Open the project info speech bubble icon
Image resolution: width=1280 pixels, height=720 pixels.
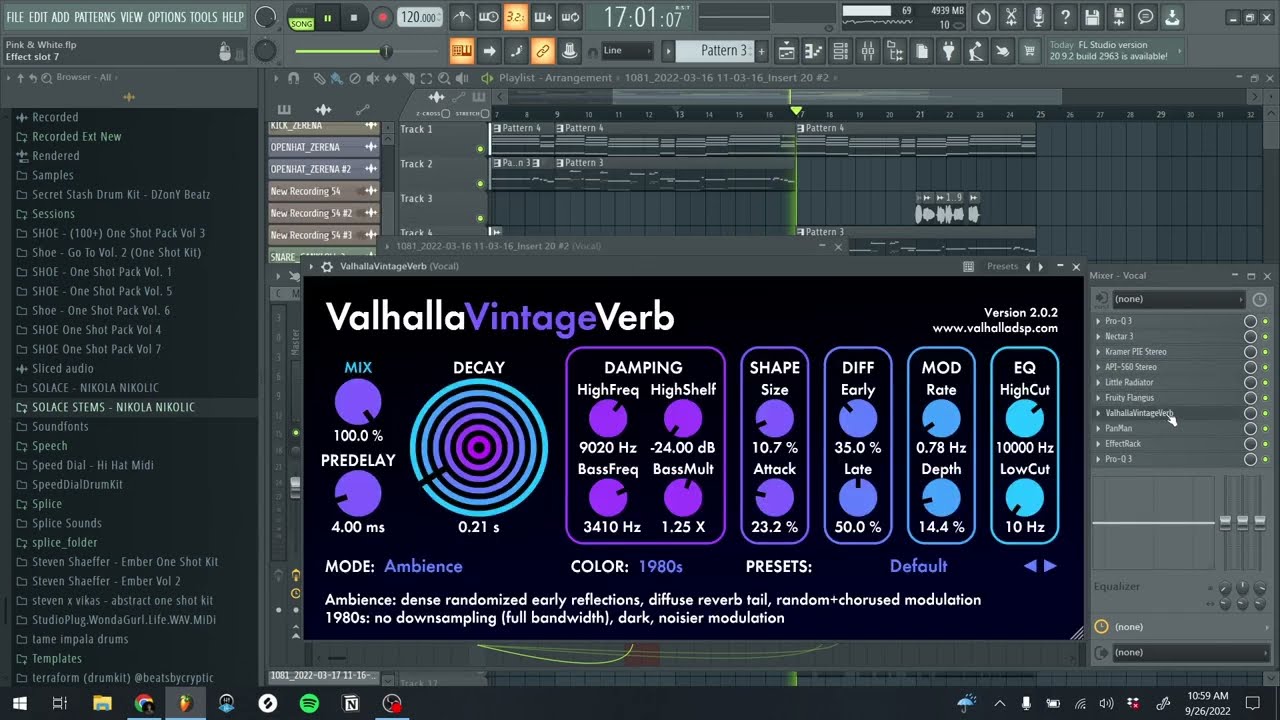(x=1146, y=17)
